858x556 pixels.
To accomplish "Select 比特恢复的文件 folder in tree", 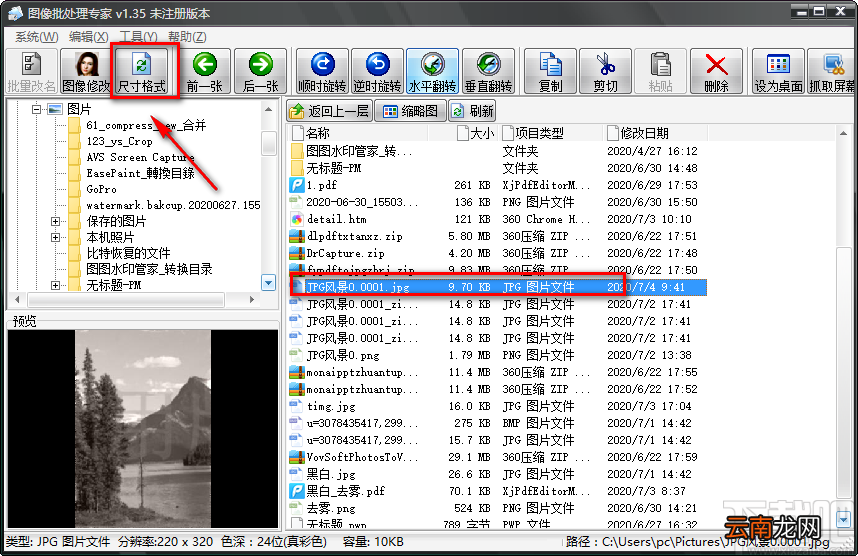I will coord(128,253).
